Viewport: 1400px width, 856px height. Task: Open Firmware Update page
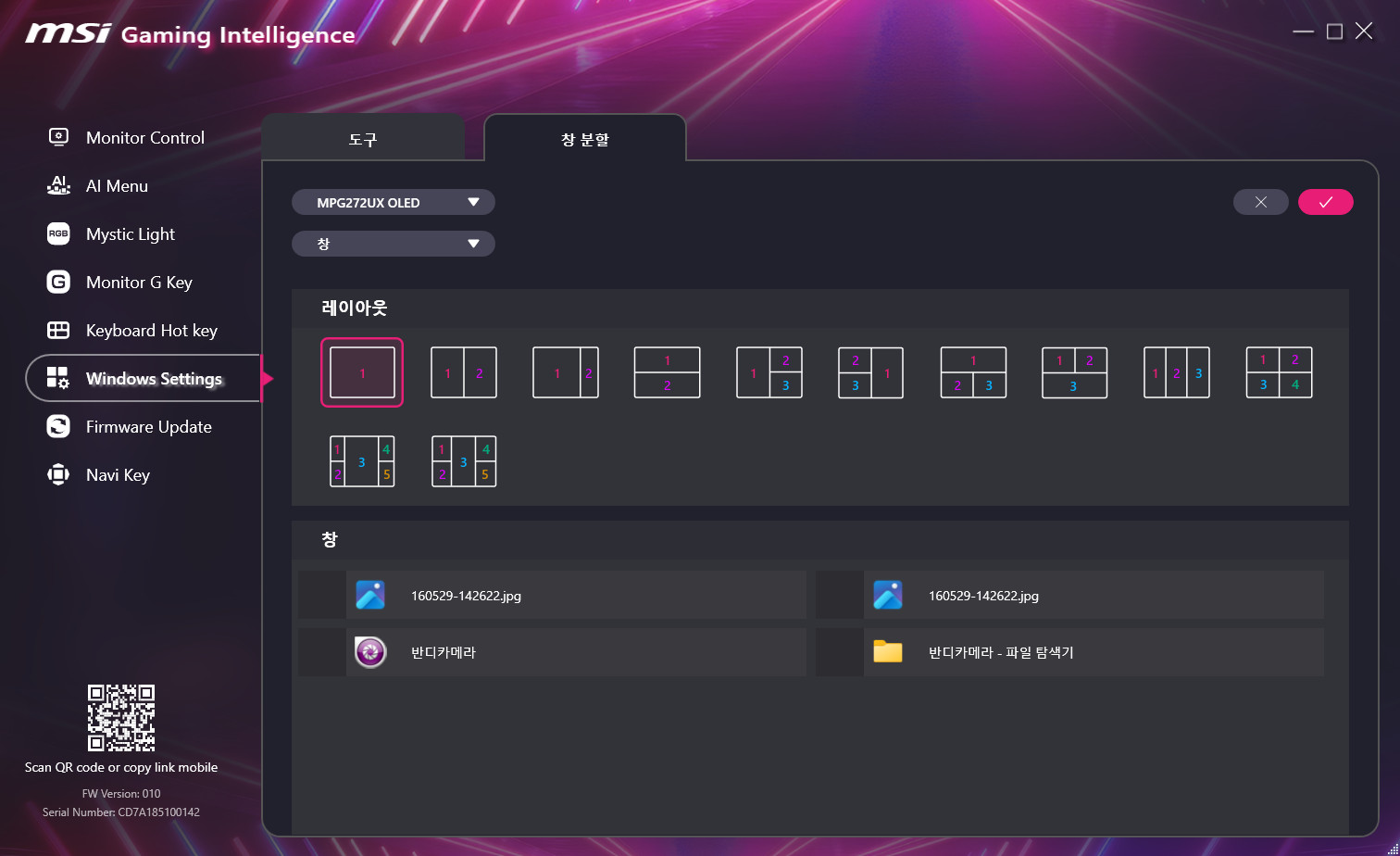click(x=148, y=426)
